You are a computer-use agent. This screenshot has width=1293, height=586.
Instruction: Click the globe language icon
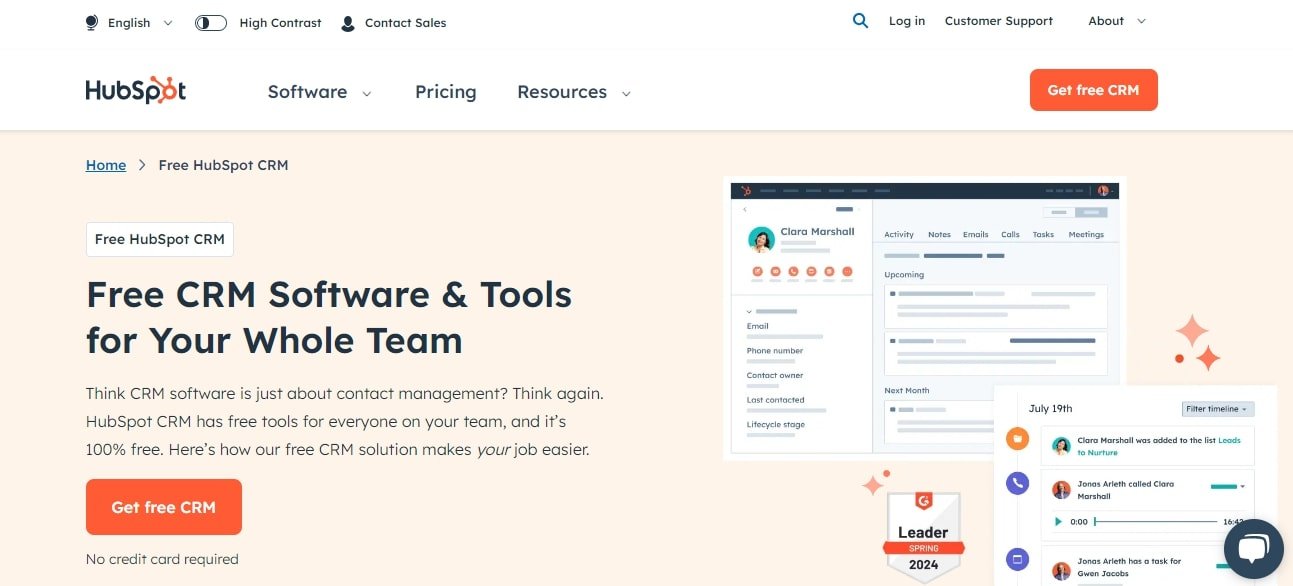[x=92, y=22]
